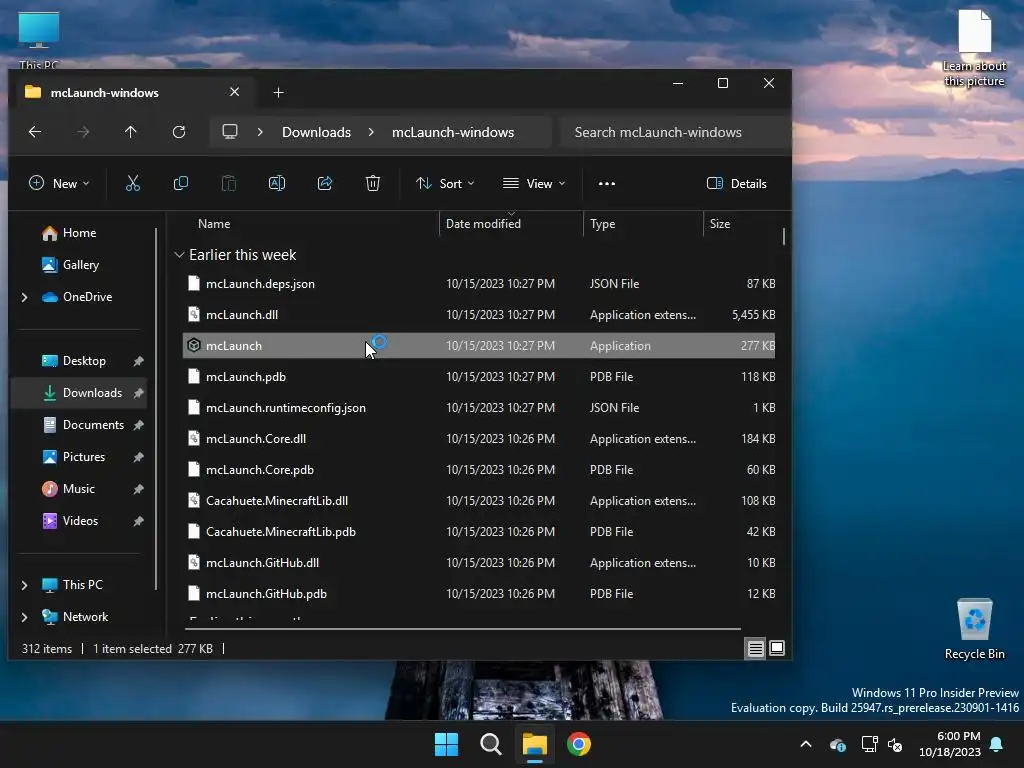Select mcLaunch.dll file
The width and height of the screenshot is (1024, 768).
479,315
